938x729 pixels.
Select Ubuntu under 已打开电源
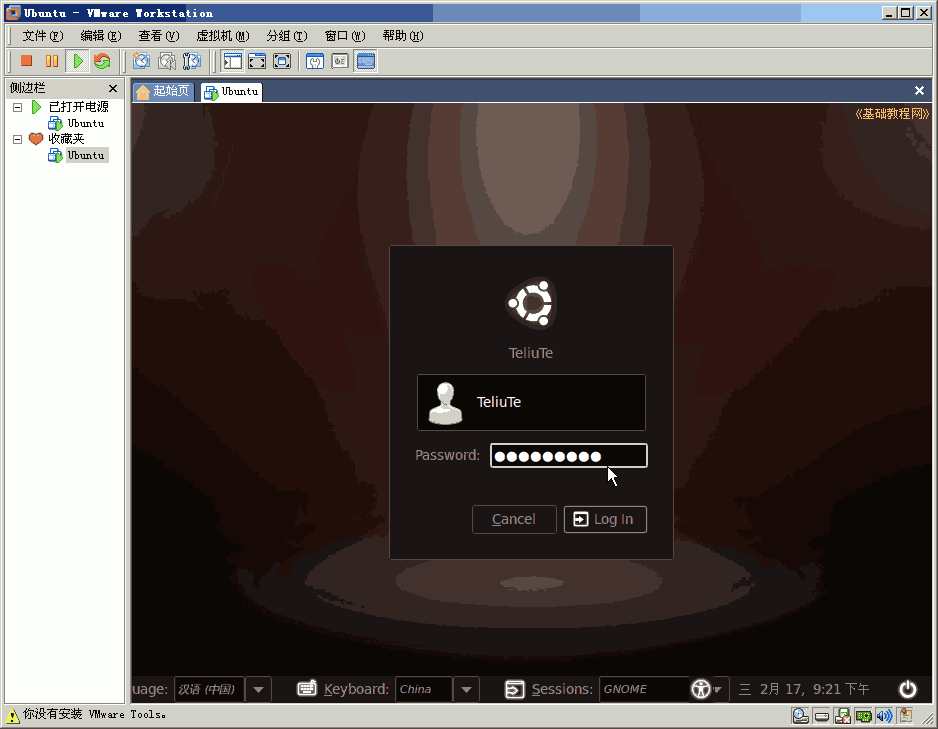[86, 123]
